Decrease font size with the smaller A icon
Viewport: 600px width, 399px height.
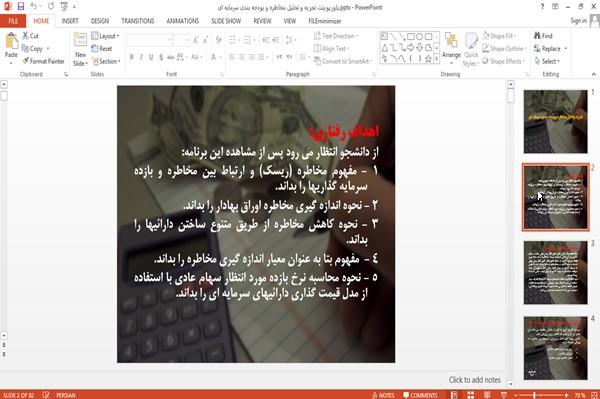(206, 40)
